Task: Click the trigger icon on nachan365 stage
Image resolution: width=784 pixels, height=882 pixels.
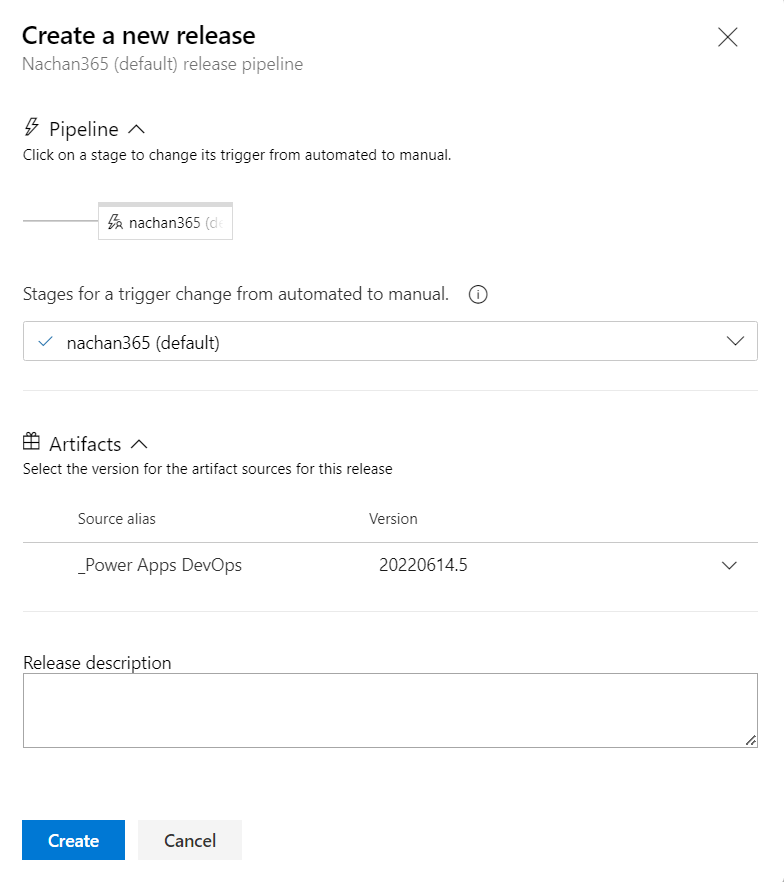Action: click(x=115, y=222)
